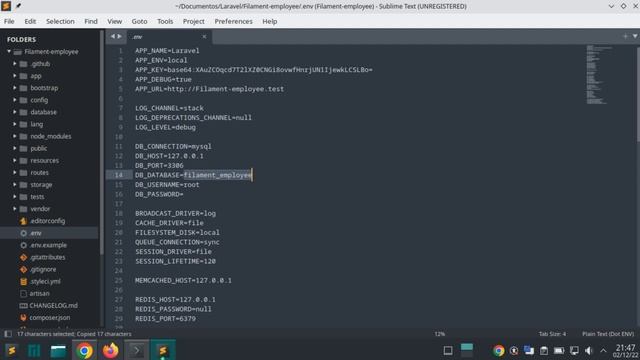Click the storage folder icon
The width and height of the screenshot is (640, 360).
click(24, 184)
